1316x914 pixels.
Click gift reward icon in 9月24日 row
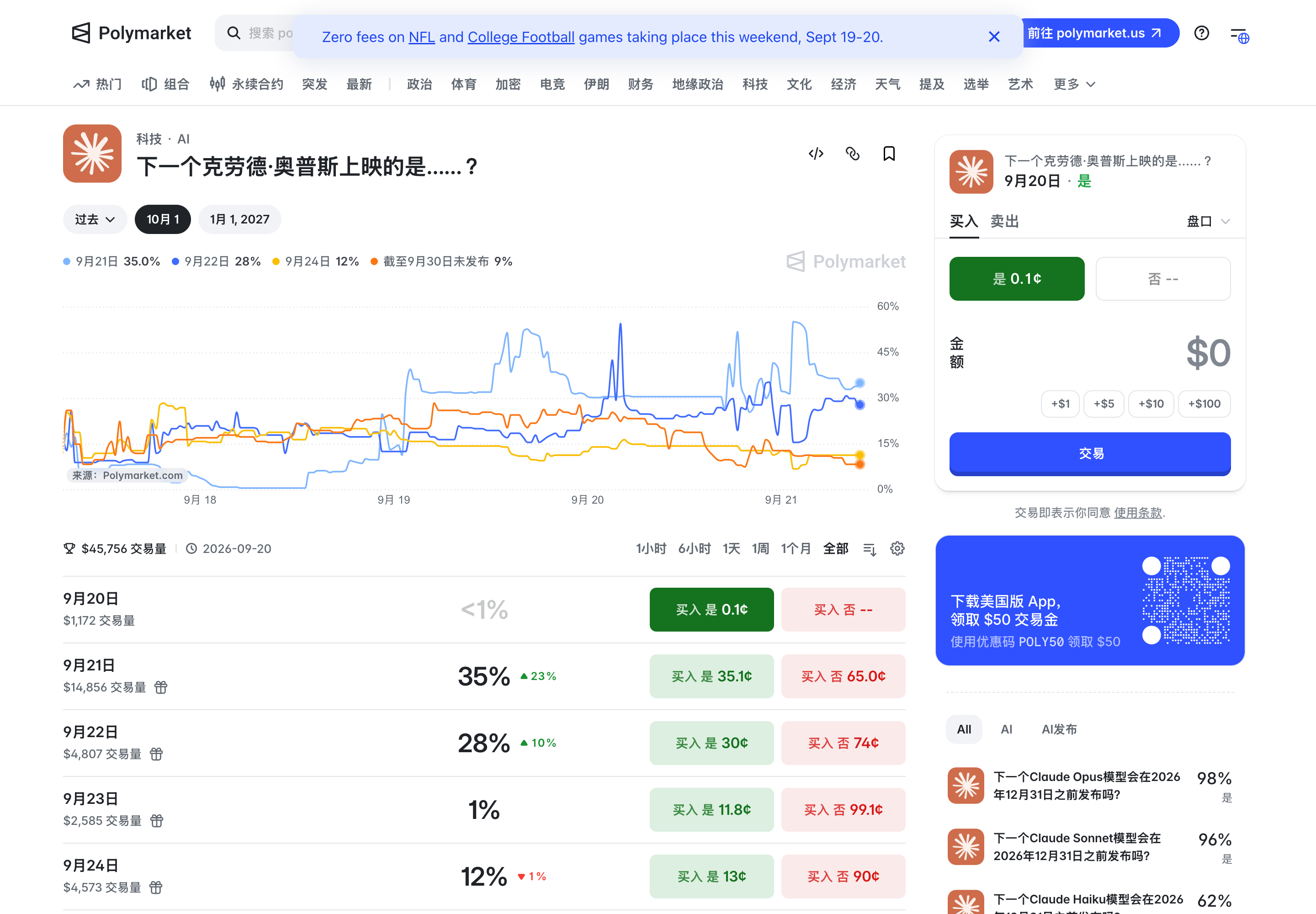[x=156, y=887]
